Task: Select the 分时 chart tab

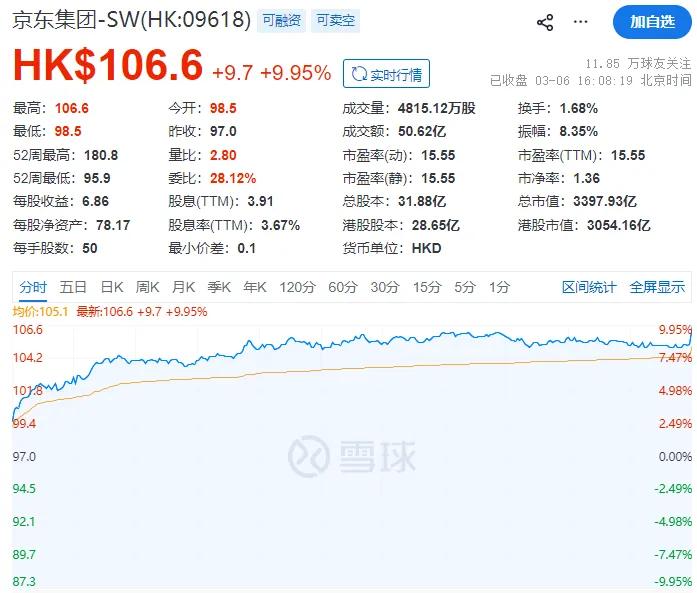Action: 33,287
